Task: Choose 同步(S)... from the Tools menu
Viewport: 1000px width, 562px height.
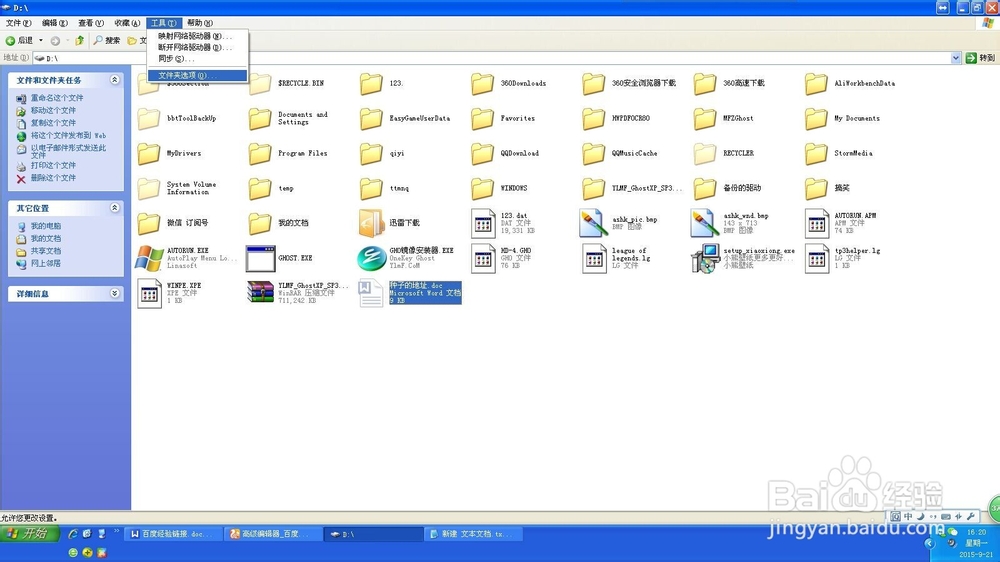Action: pyautogui.click(x=197, y=59)
